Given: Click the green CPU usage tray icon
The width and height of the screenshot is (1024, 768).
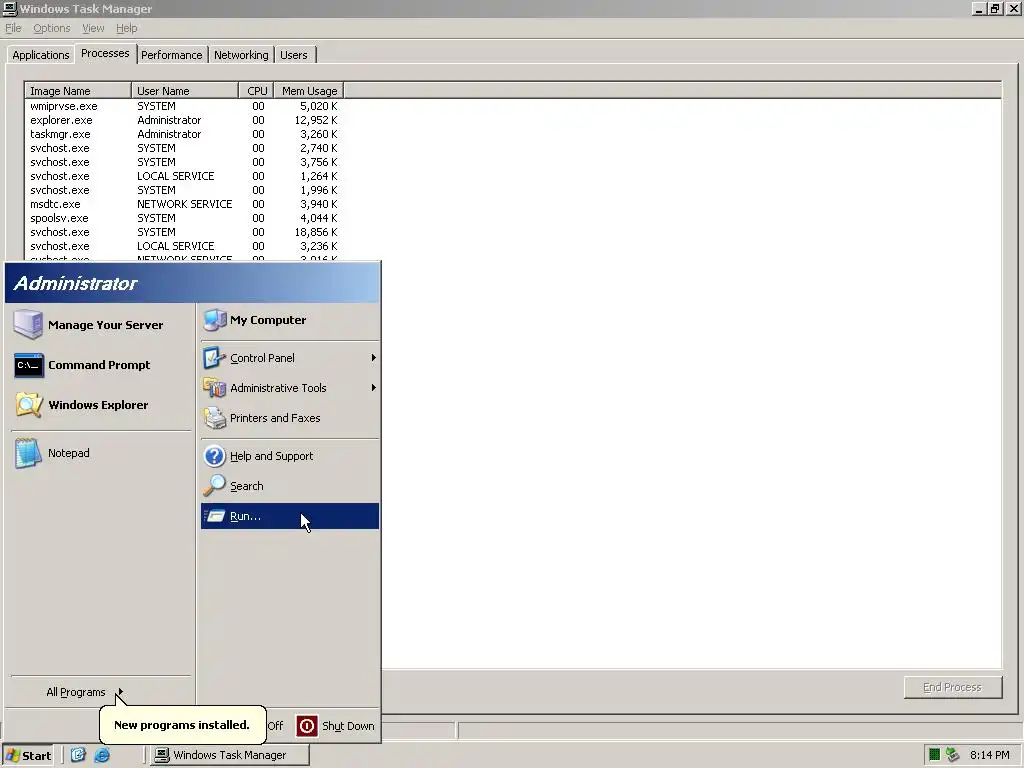Looking at the screenshot, I should (935, 755).
